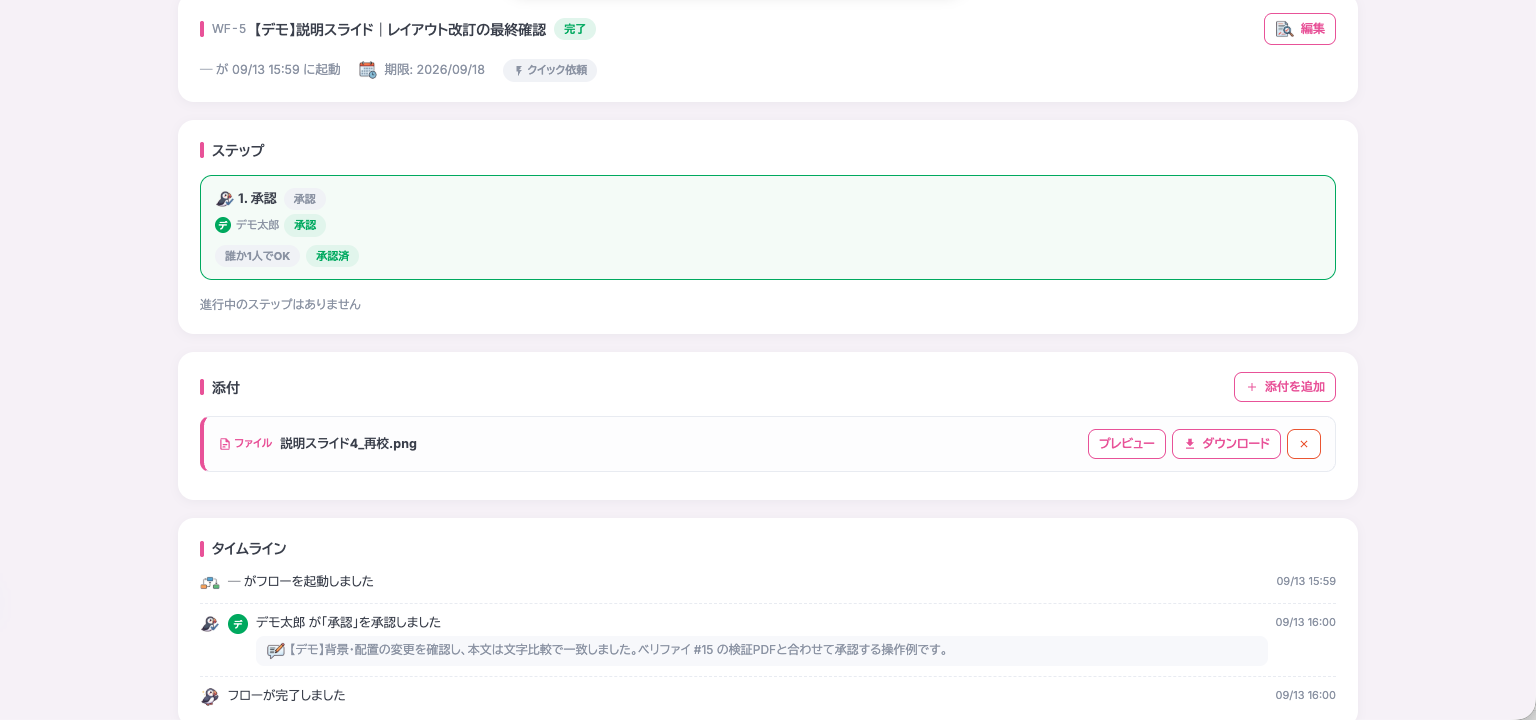Remove the attachment with the X button

pos(1304,444)
